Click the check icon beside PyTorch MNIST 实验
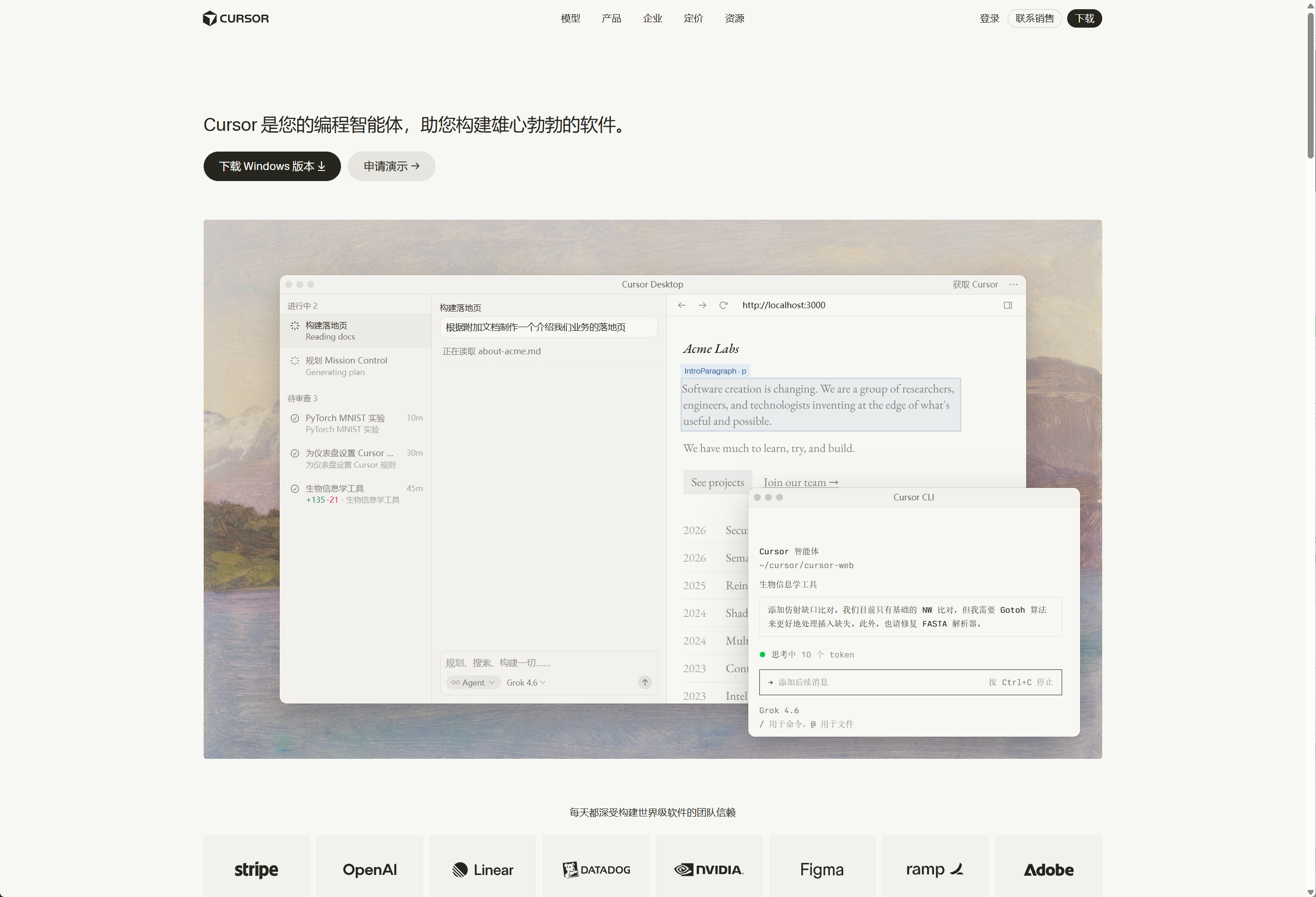The image size is (1316, 897). [x=295, y=418]
